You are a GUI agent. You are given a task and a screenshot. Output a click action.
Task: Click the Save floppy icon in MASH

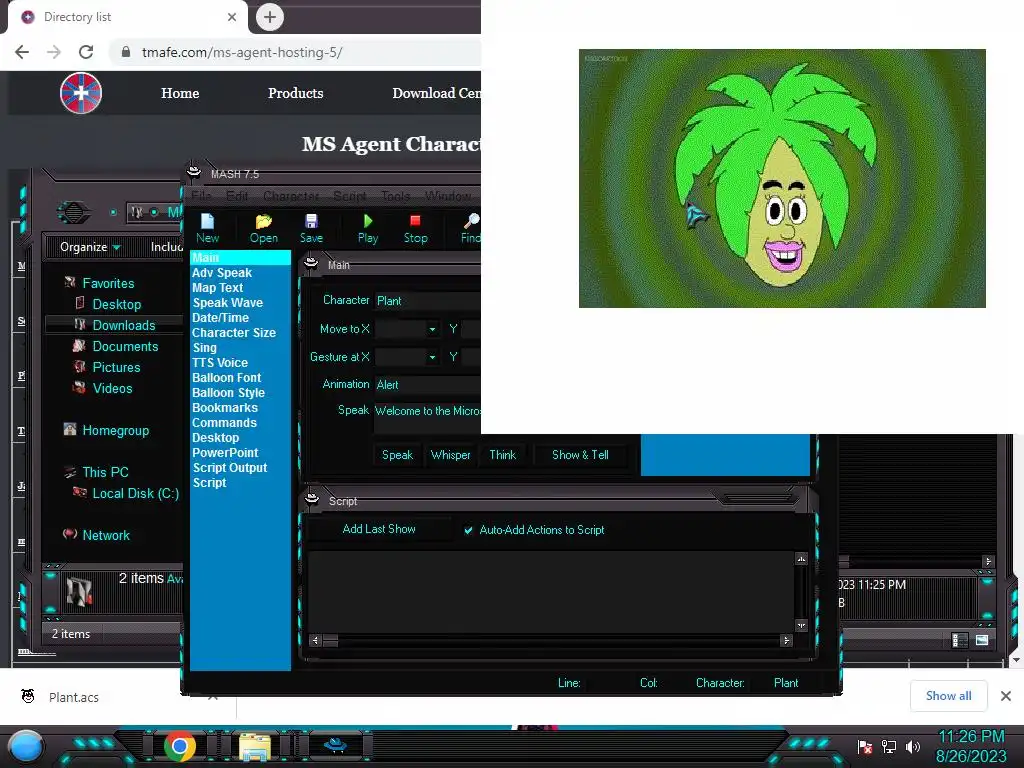tap(311, 221)
